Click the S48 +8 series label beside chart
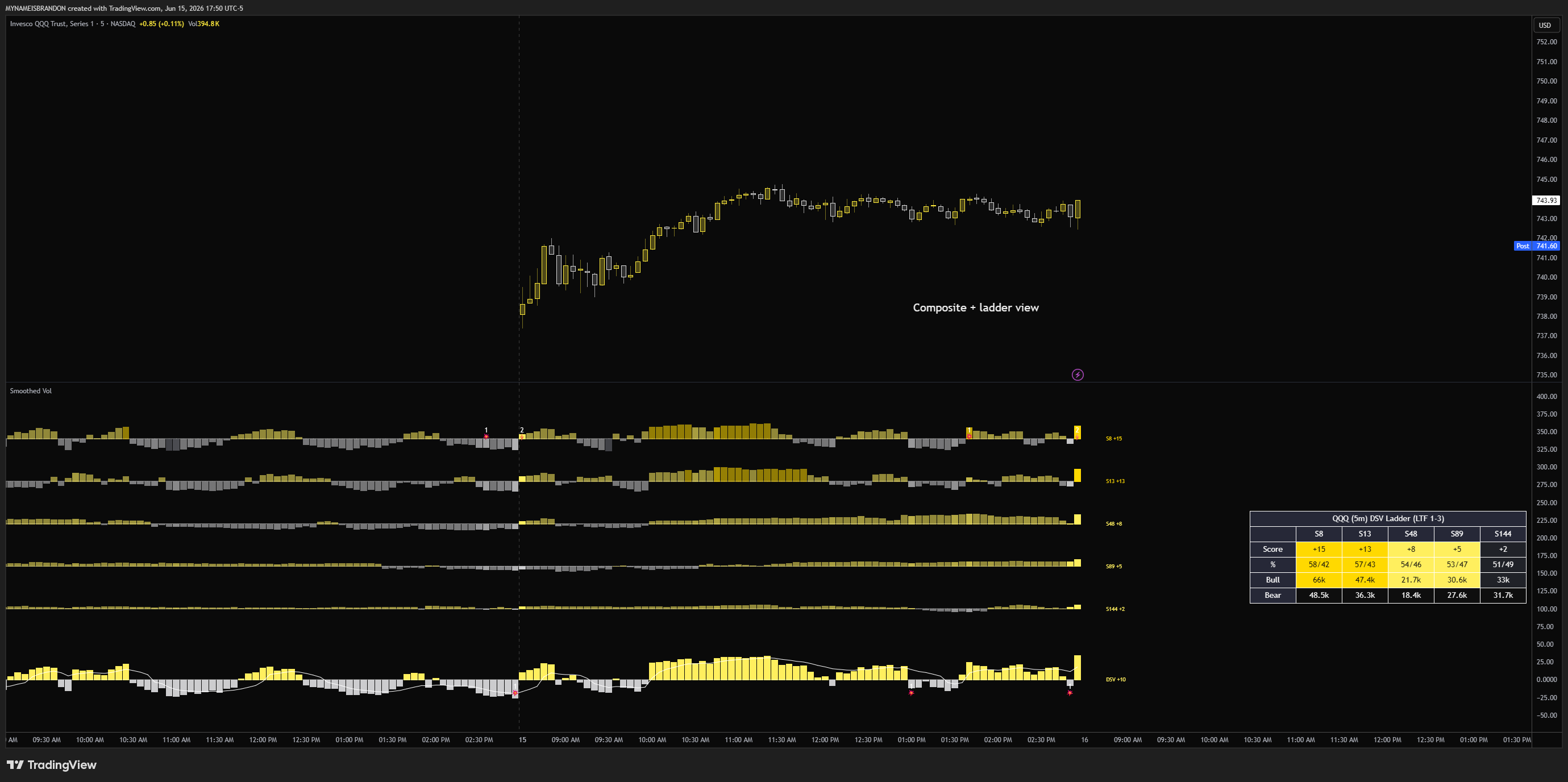Viewport: 1568px width, 782px height. 1113,524
